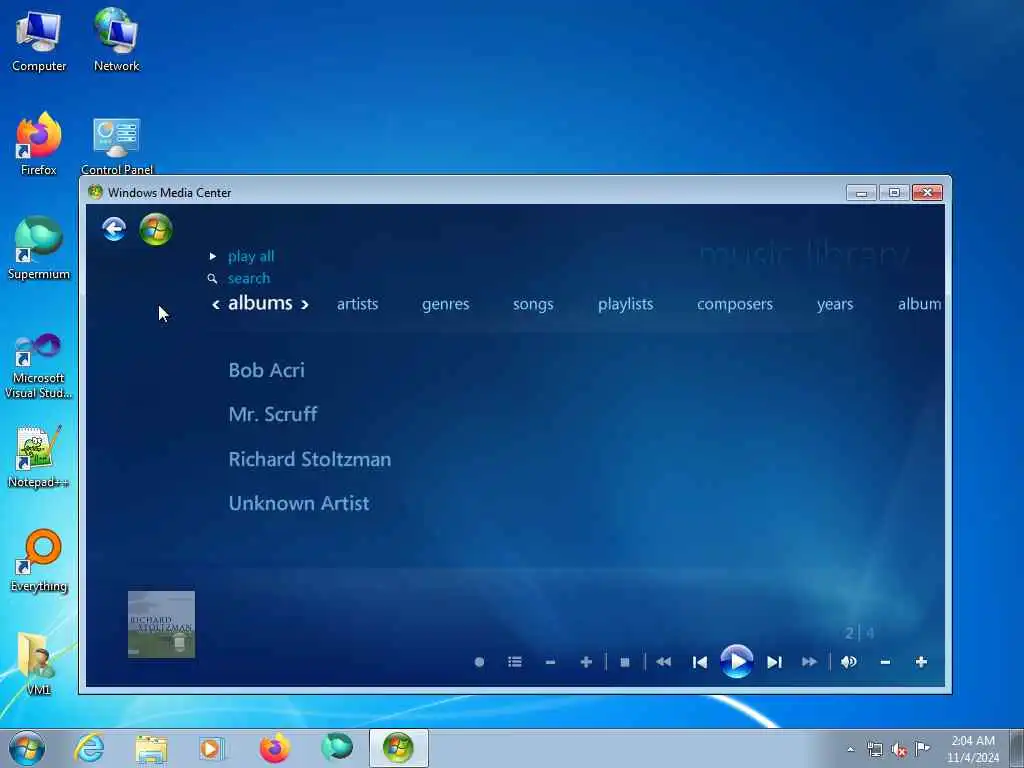Screen dimensions: 1024x768
Task: Open the Network desktop icon
Action: coord(116,40)
